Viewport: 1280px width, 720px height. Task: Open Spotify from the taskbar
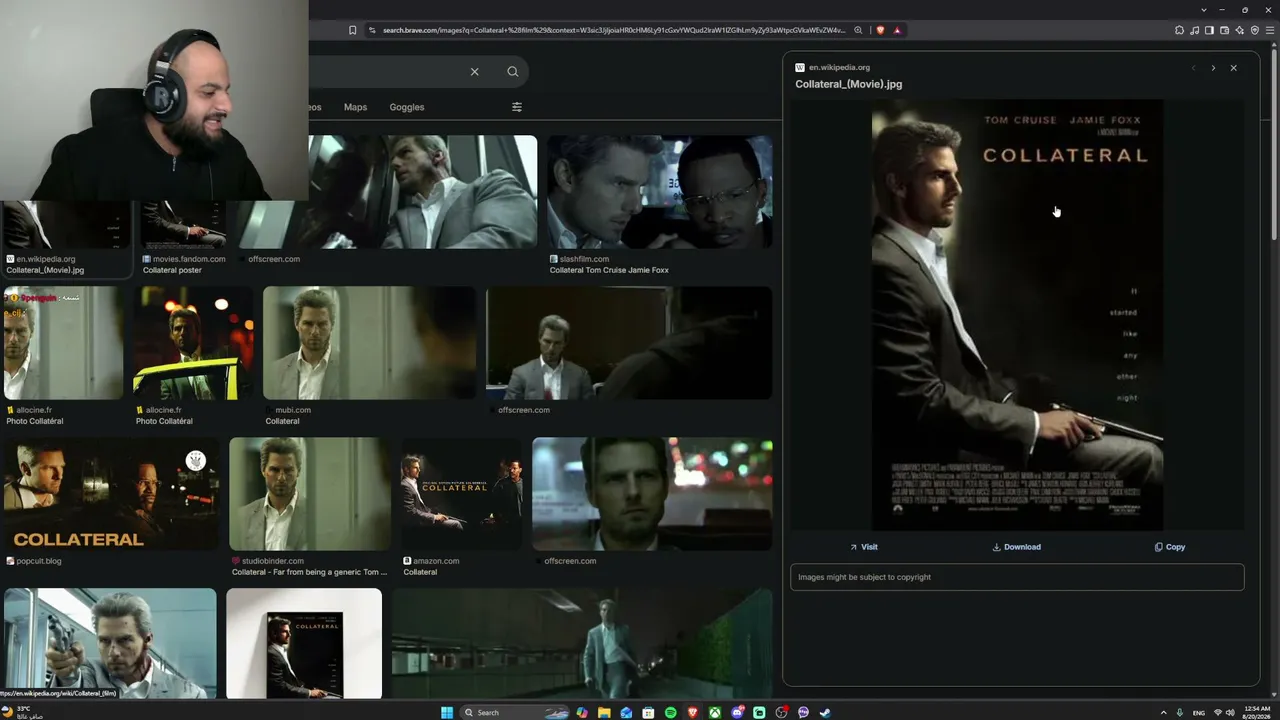(x=671, y=712)
